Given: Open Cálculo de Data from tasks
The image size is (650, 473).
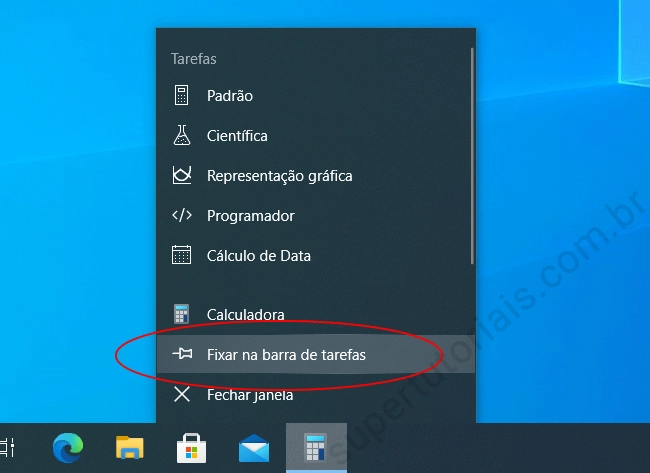Looking at the screenshot, I should (x=315, y=255).
